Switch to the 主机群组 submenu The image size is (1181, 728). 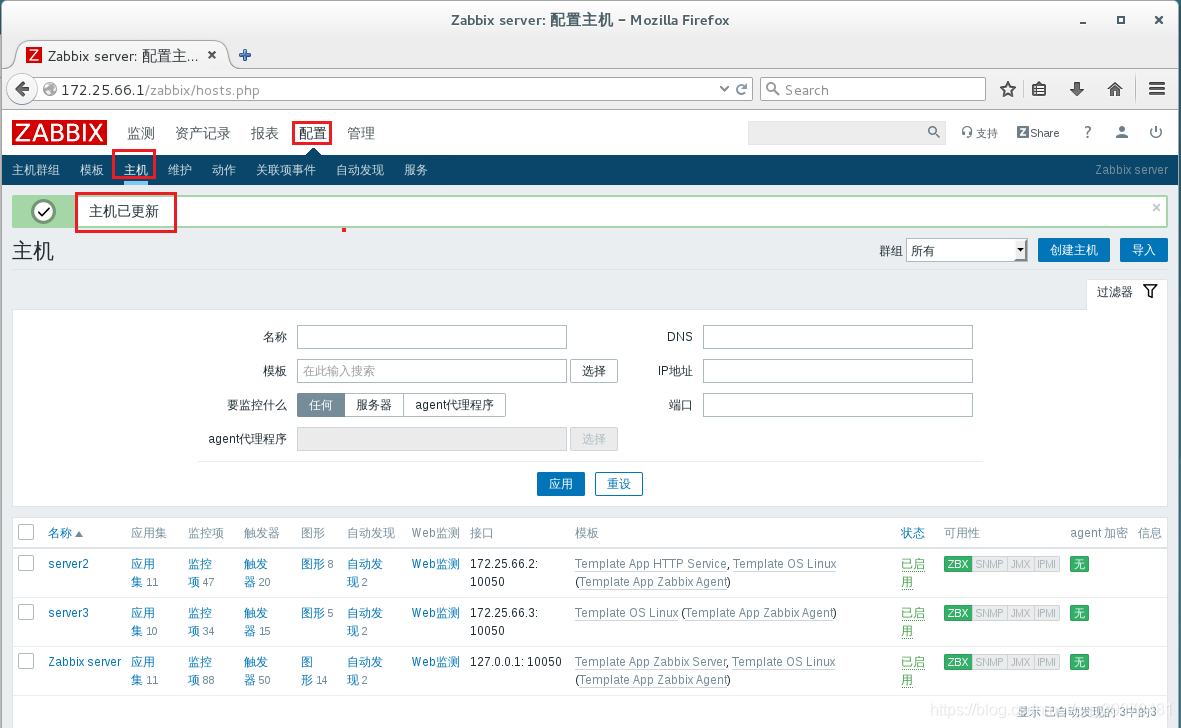36,170
